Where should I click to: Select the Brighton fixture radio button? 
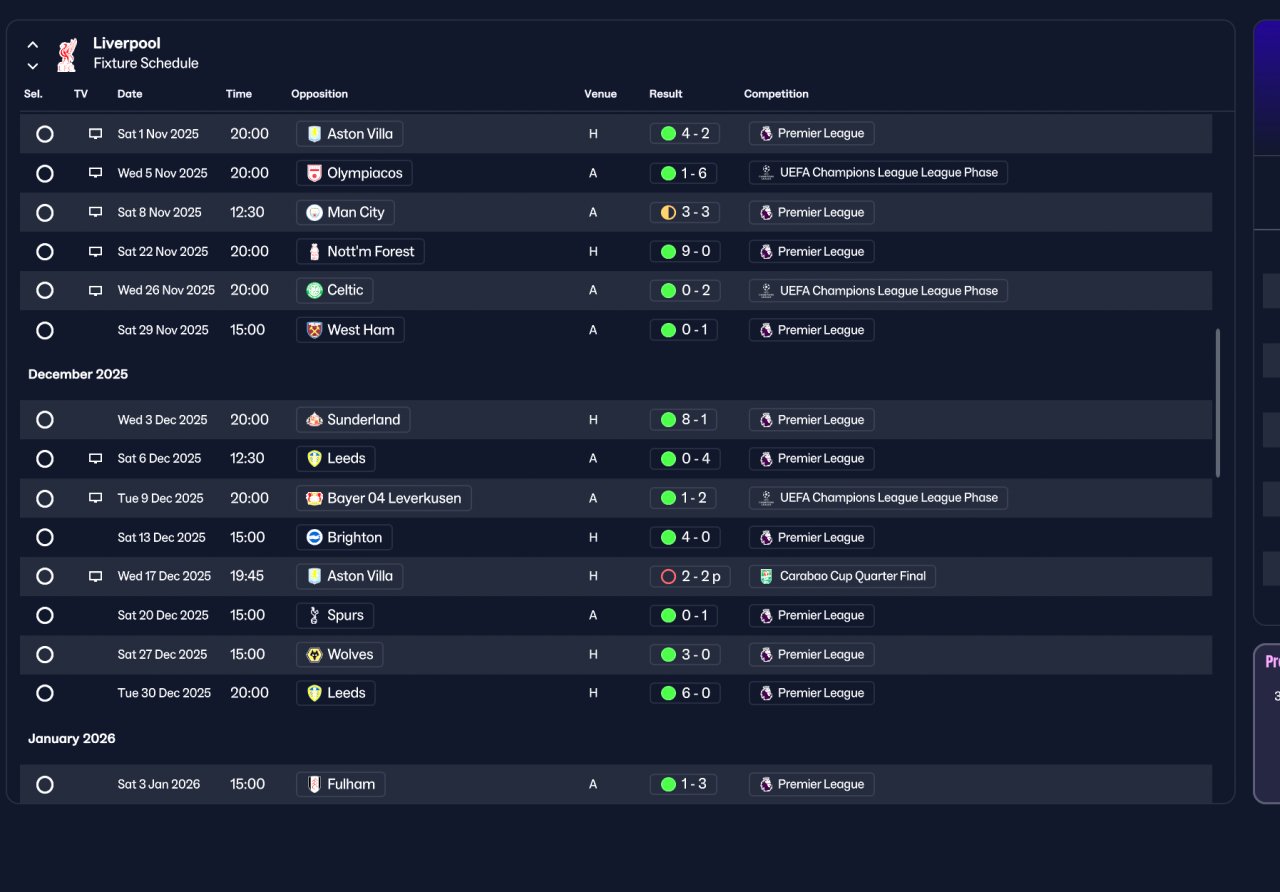point(45,537)
